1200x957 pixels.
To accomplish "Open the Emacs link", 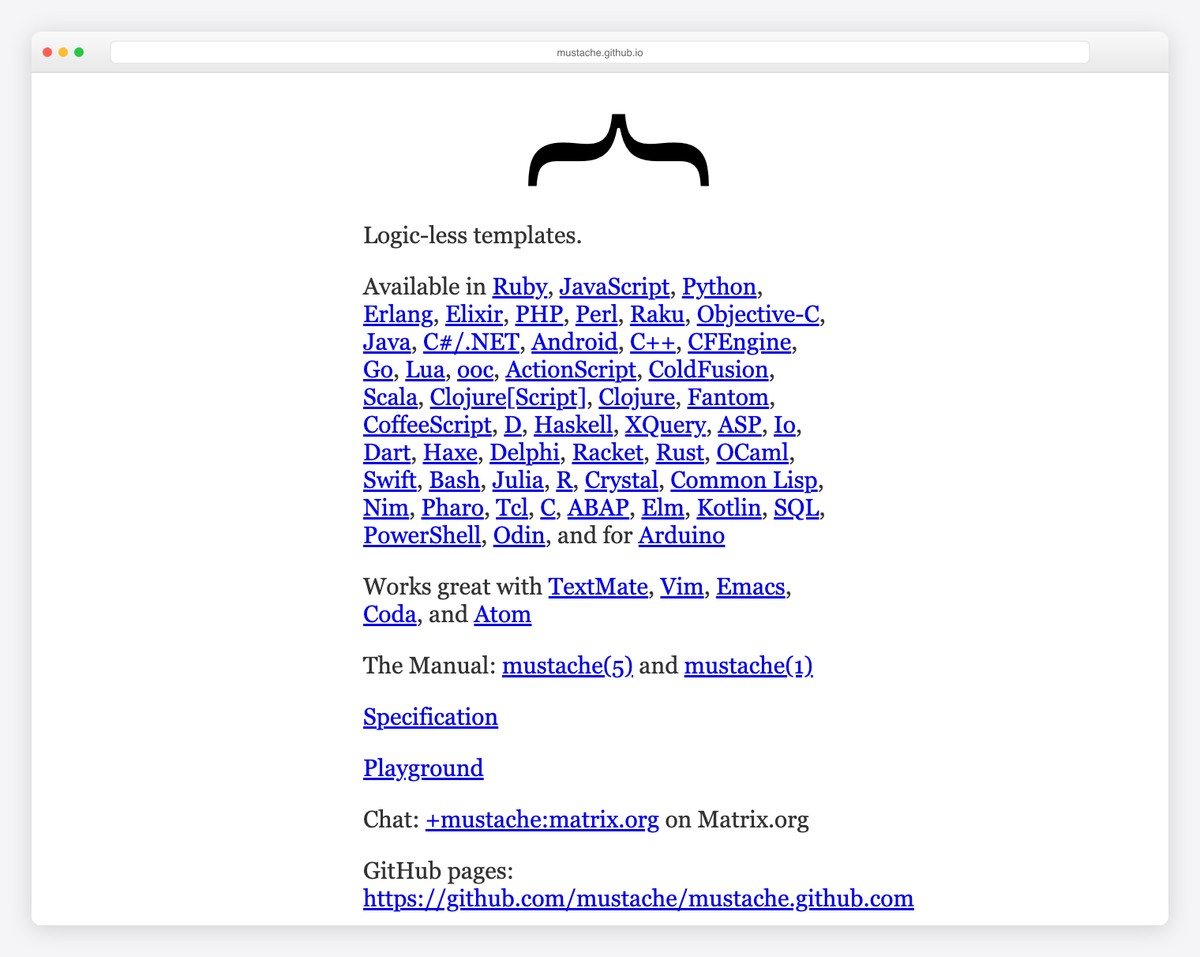I will click(750, 587).
